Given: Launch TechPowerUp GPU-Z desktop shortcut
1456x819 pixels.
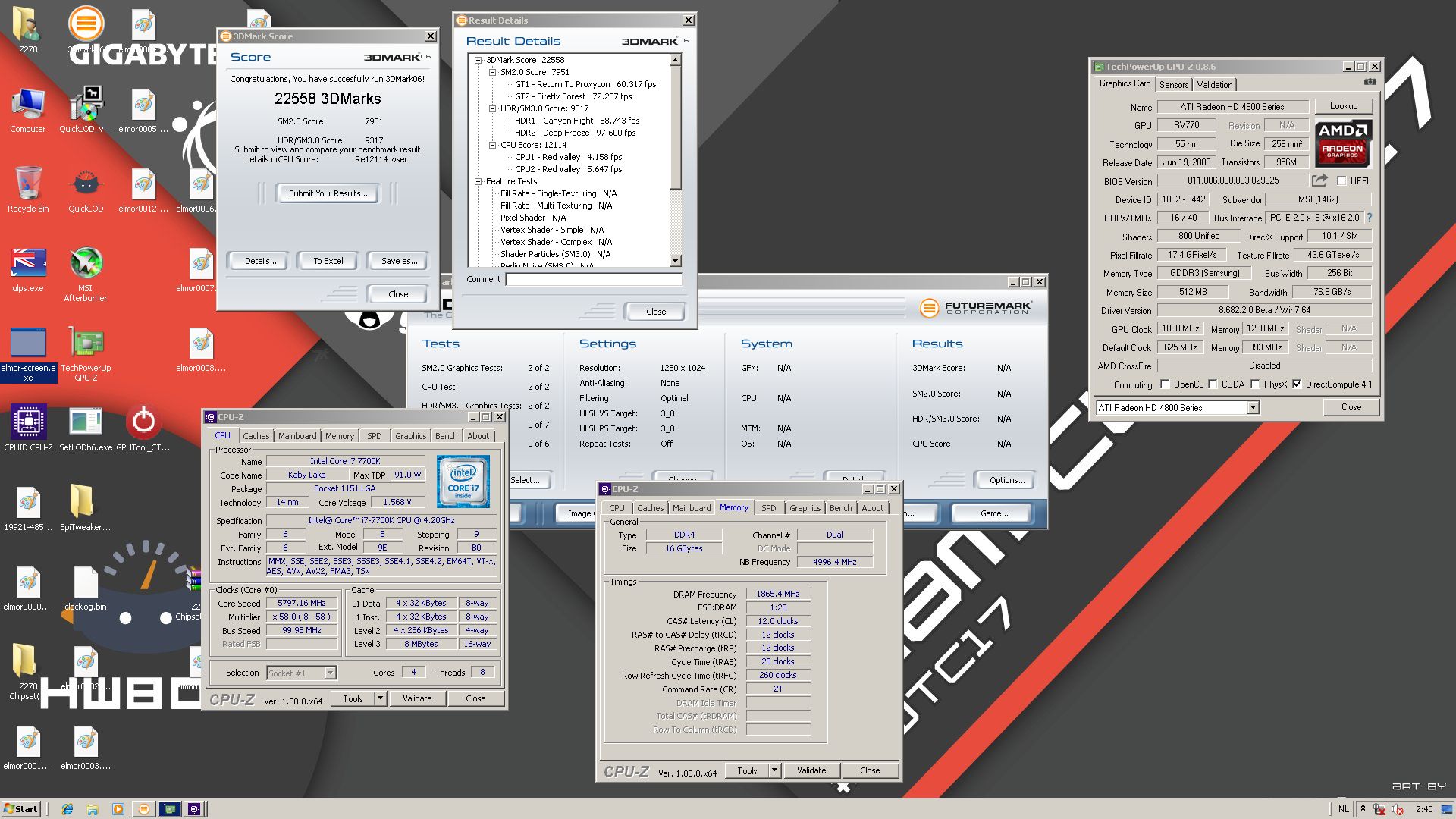Looking at the screenshot, I should [86, 354].
